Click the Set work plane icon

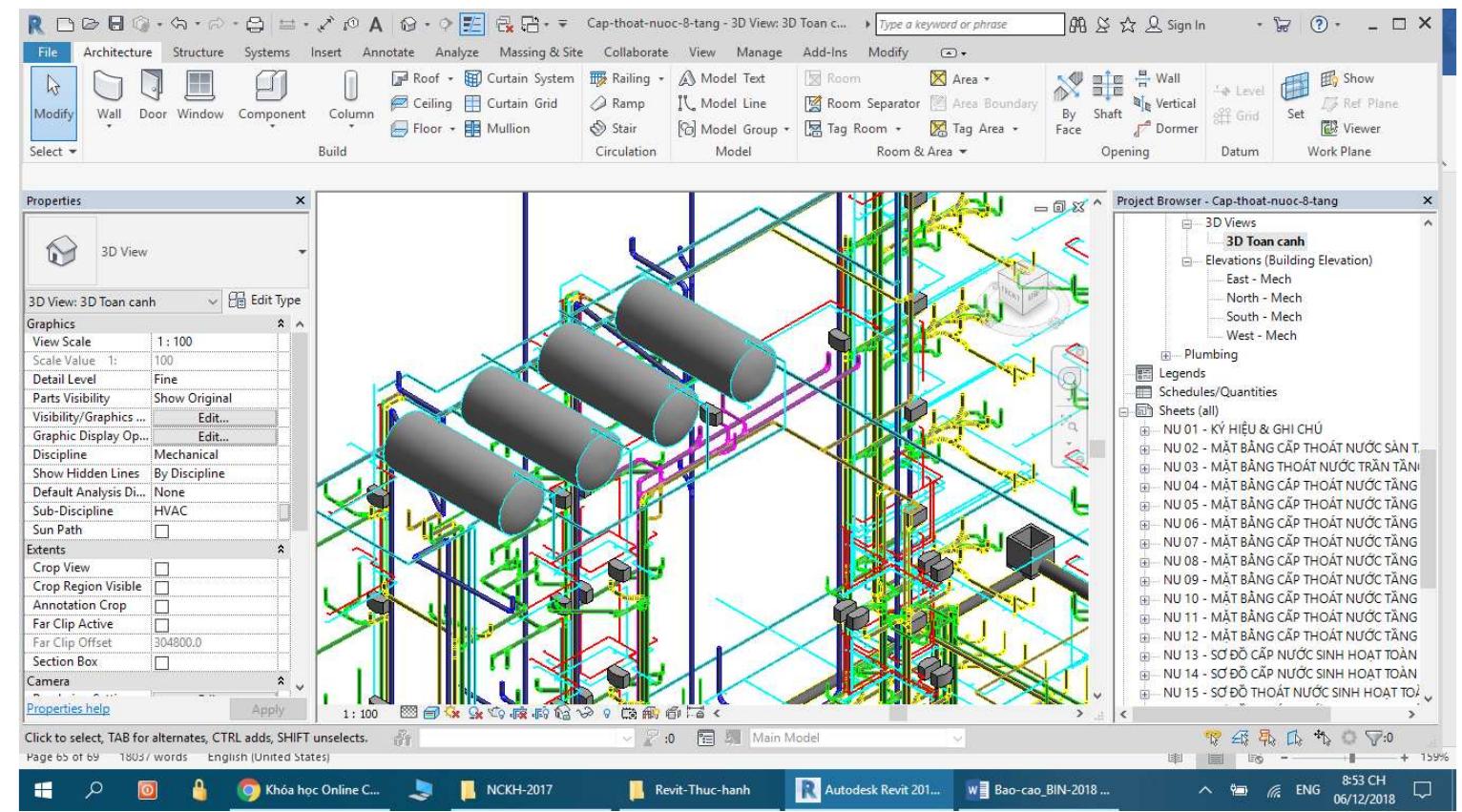[x=1295, y=96]
